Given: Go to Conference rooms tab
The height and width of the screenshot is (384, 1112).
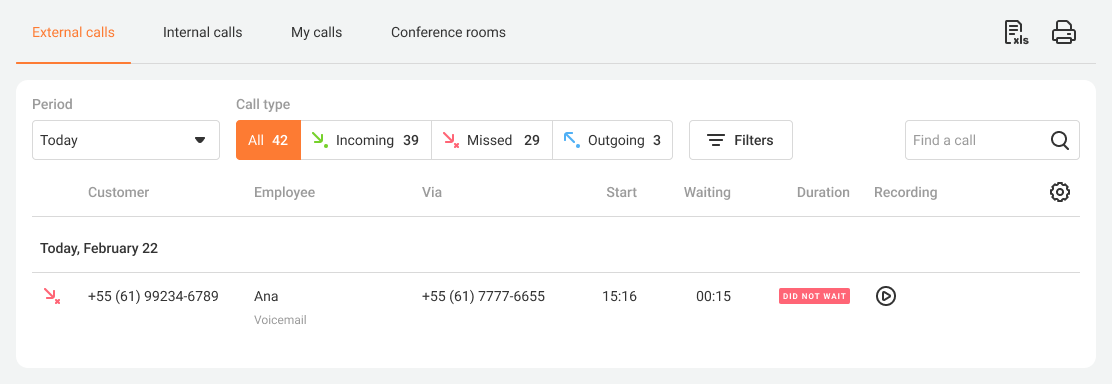Looking at the screenshot, I should (448, 33).
